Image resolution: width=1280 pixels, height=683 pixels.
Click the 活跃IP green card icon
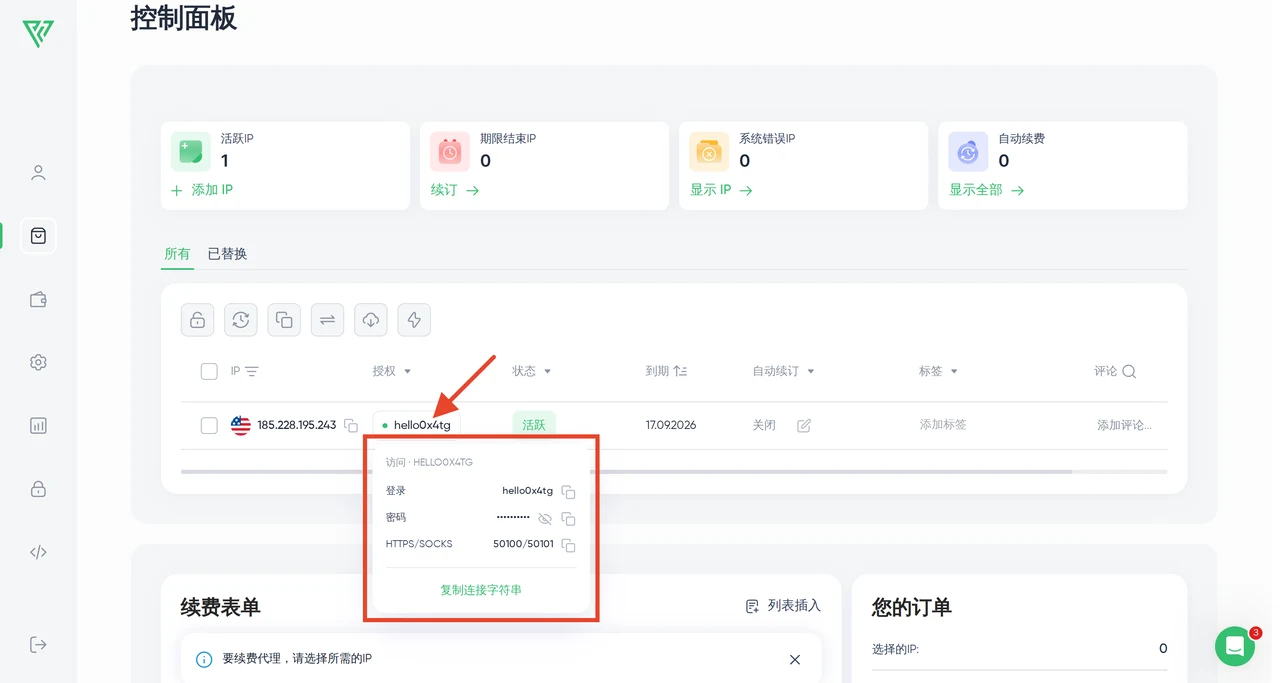(x=191, y=152)
